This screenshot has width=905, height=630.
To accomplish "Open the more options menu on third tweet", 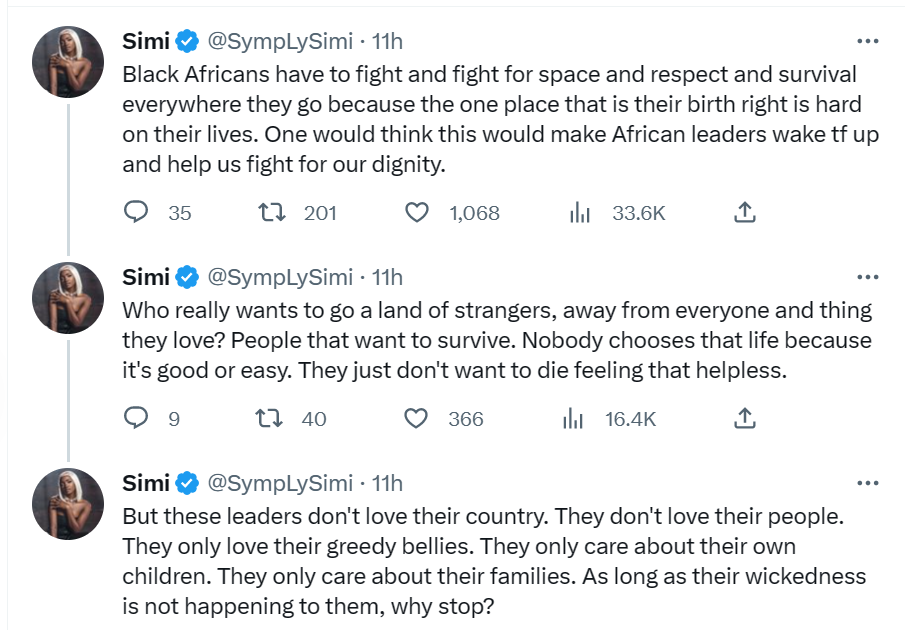I will coord(866,483).
